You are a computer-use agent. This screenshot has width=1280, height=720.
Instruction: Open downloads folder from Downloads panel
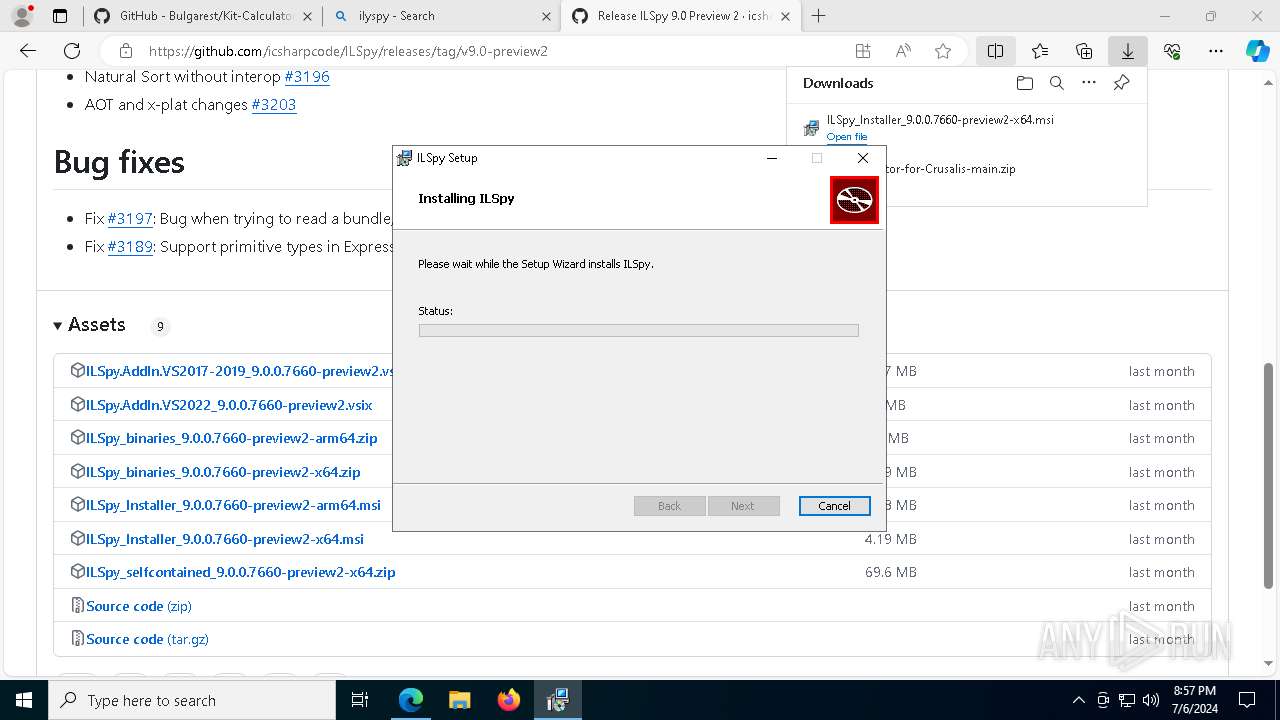click(1024, 83)
